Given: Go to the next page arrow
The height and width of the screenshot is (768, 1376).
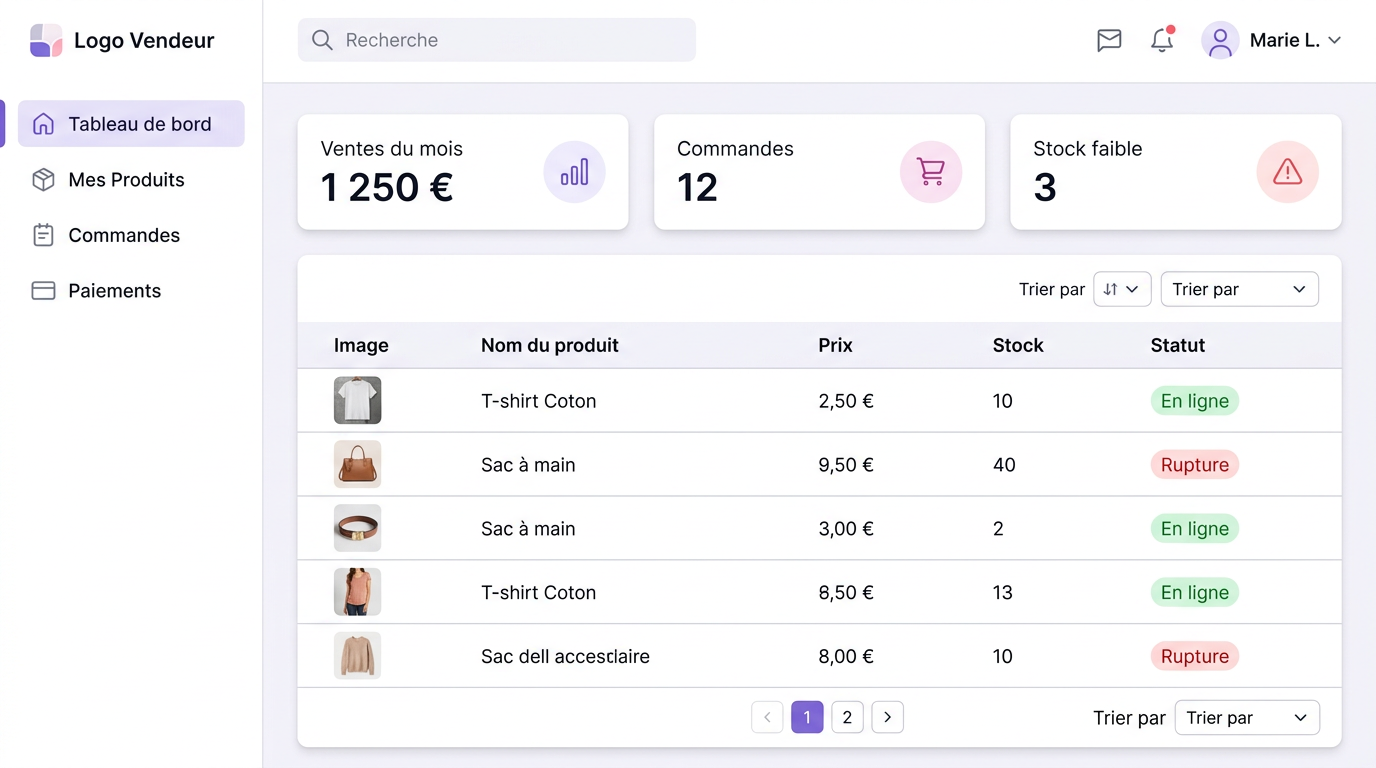Looking at the screenshot, I should [887, 717].
